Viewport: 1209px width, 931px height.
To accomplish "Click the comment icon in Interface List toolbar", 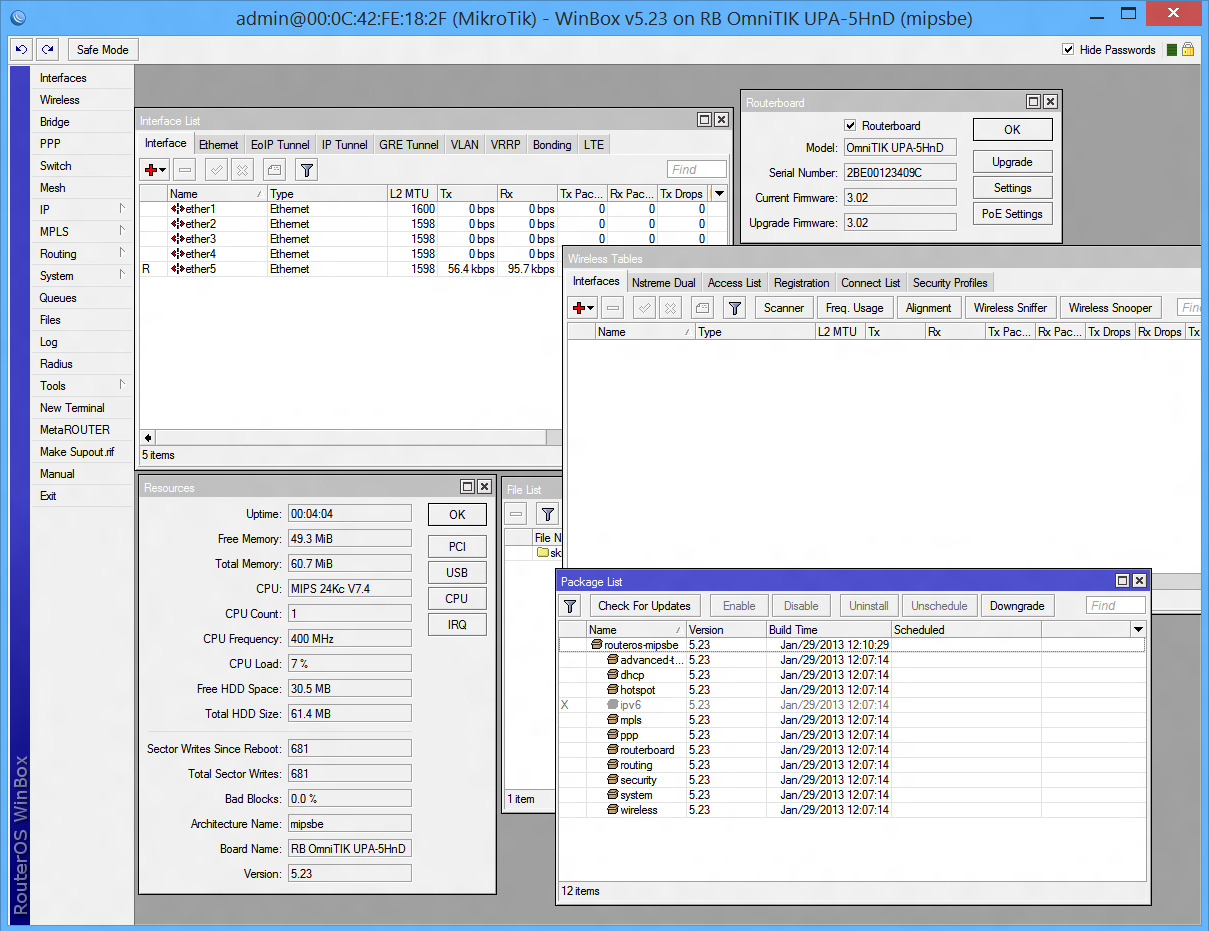I will [x=274, y=170].
